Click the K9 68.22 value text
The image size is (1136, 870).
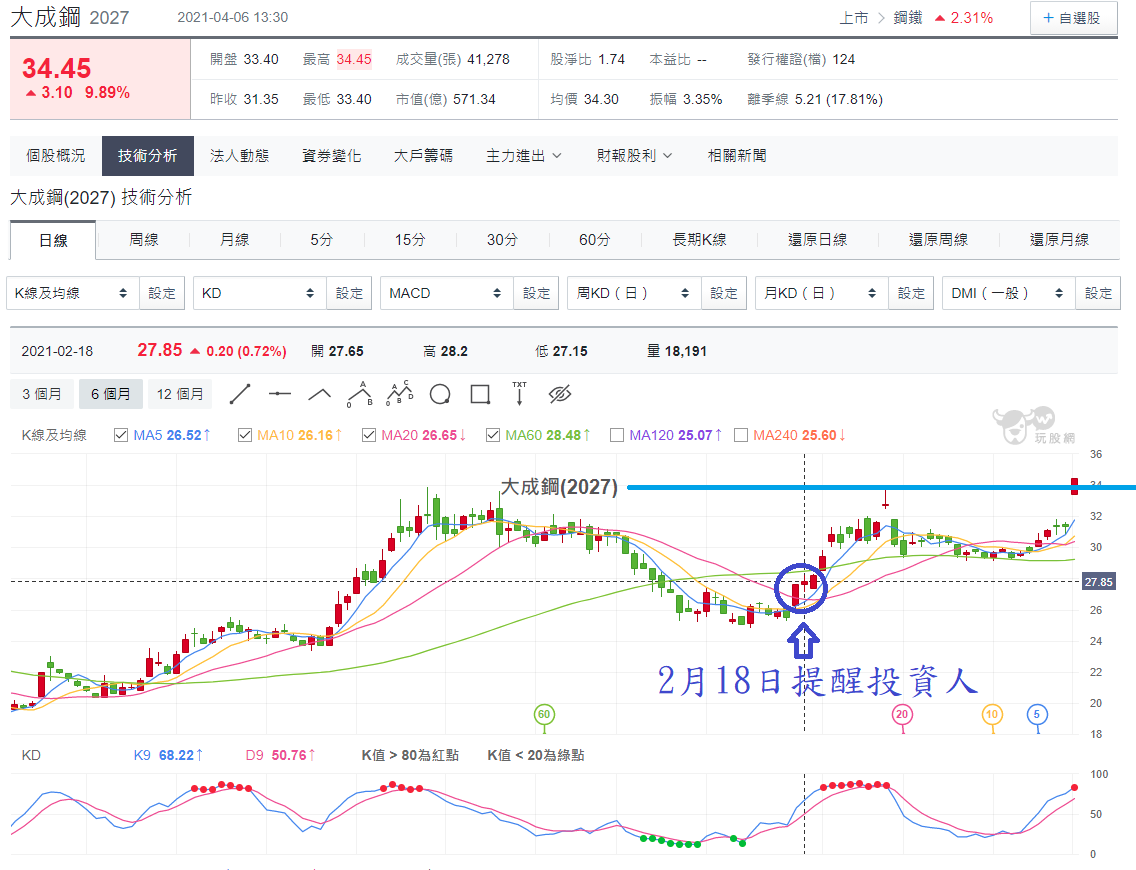(x=168, y=755)
